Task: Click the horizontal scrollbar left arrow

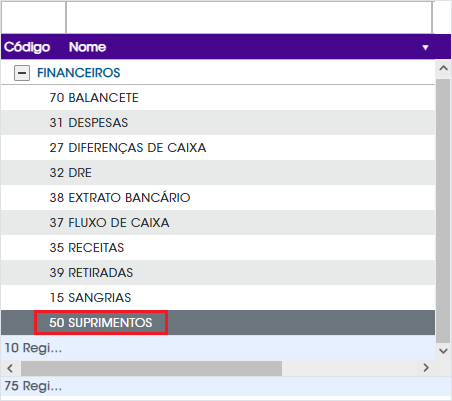Action: tap(10, 368)
